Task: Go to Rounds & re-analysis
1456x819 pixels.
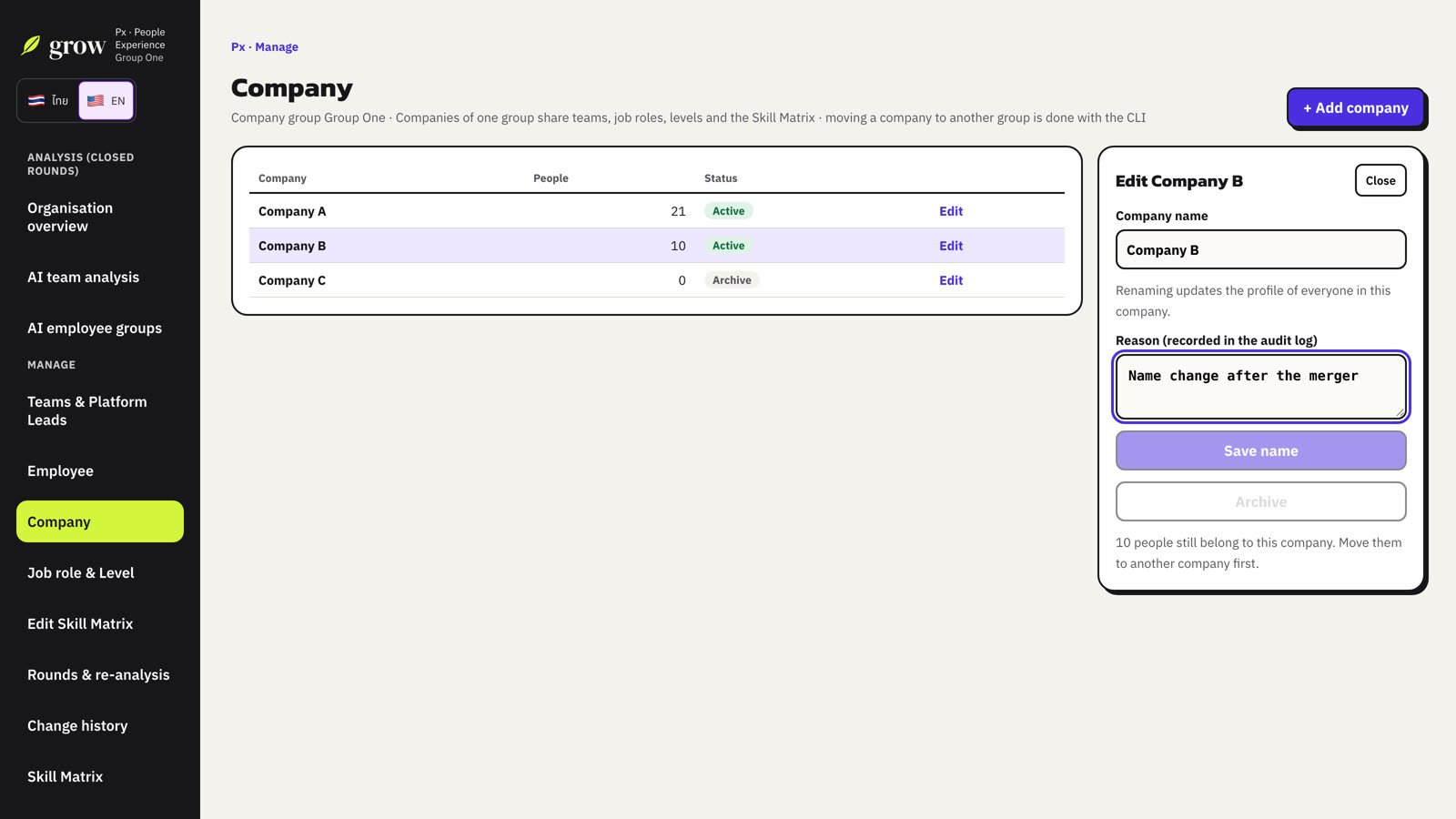Action: (x=100, y=674)
